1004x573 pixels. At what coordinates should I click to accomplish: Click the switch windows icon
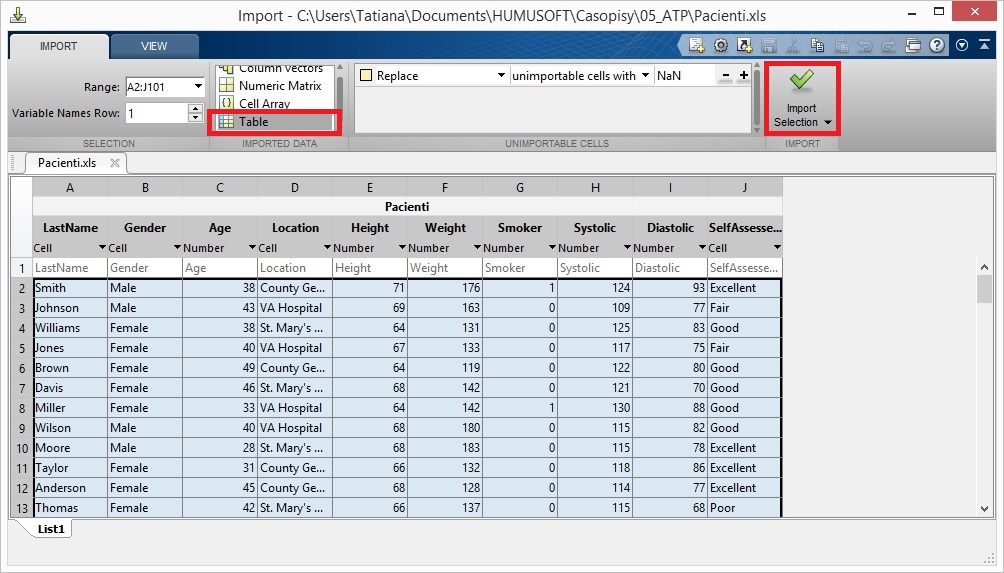(913, 45)
